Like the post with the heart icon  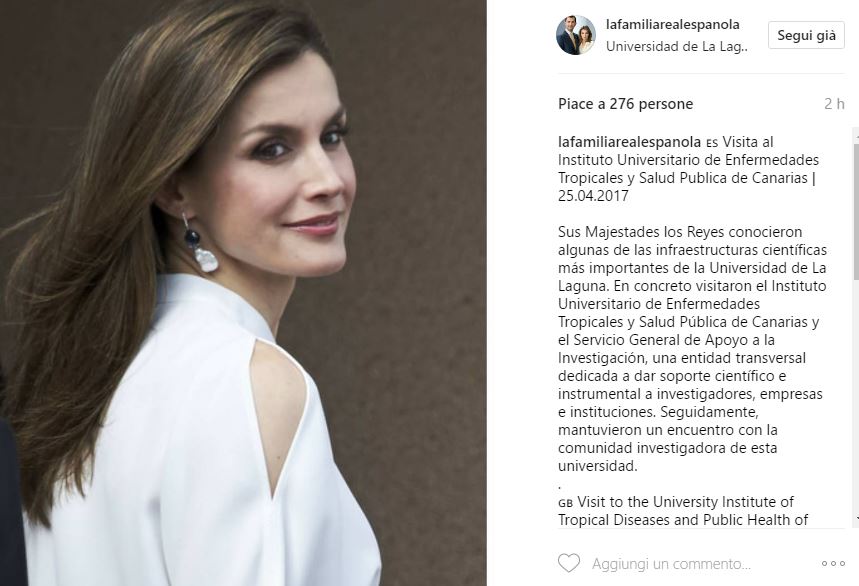569,563
